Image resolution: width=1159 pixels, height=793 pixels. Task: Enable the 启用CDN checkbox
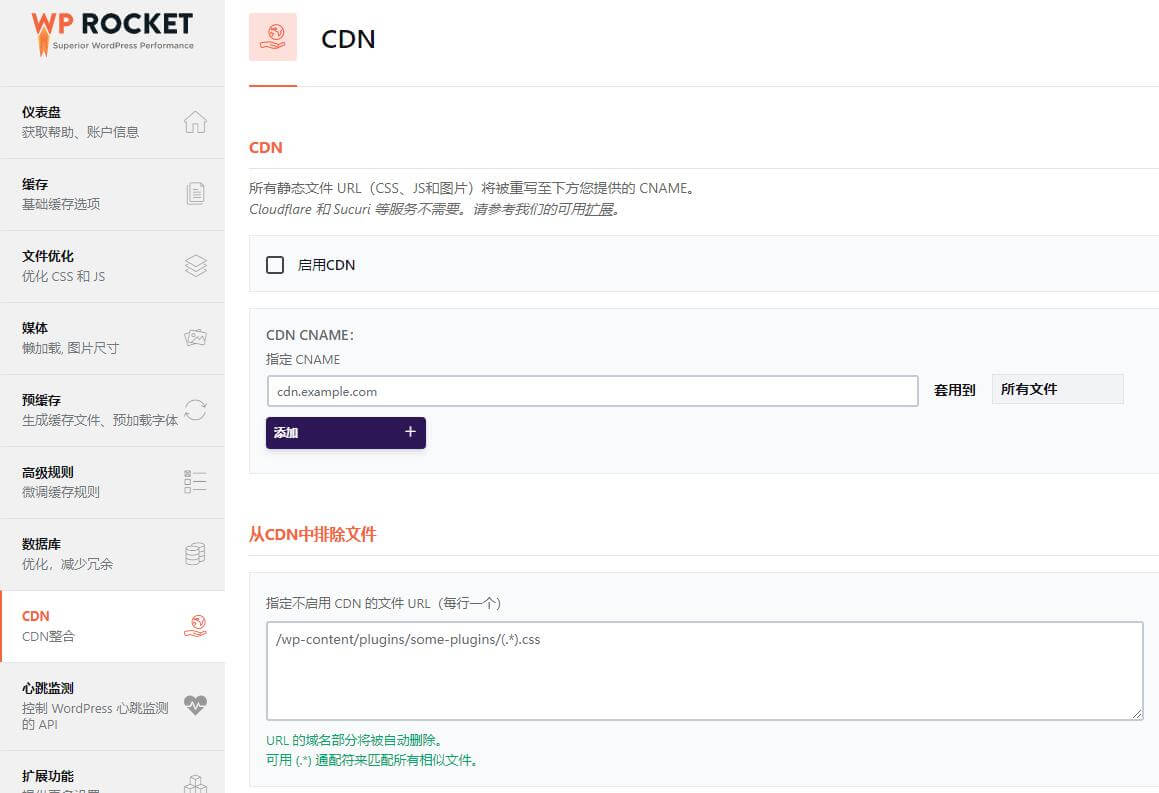[x=275, y=265]
